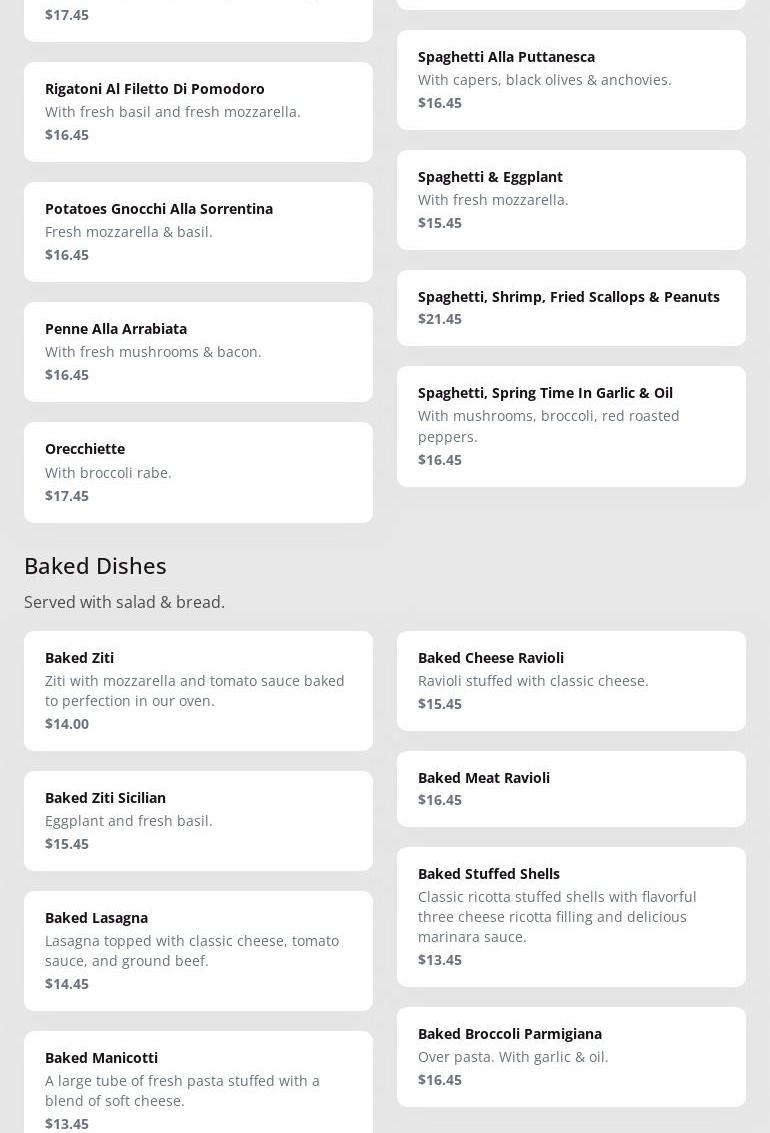Click the $21.45 price on the shrimp spaghetti
The height and width of the screenshot is (1133, 770).
tap(440, 319)
